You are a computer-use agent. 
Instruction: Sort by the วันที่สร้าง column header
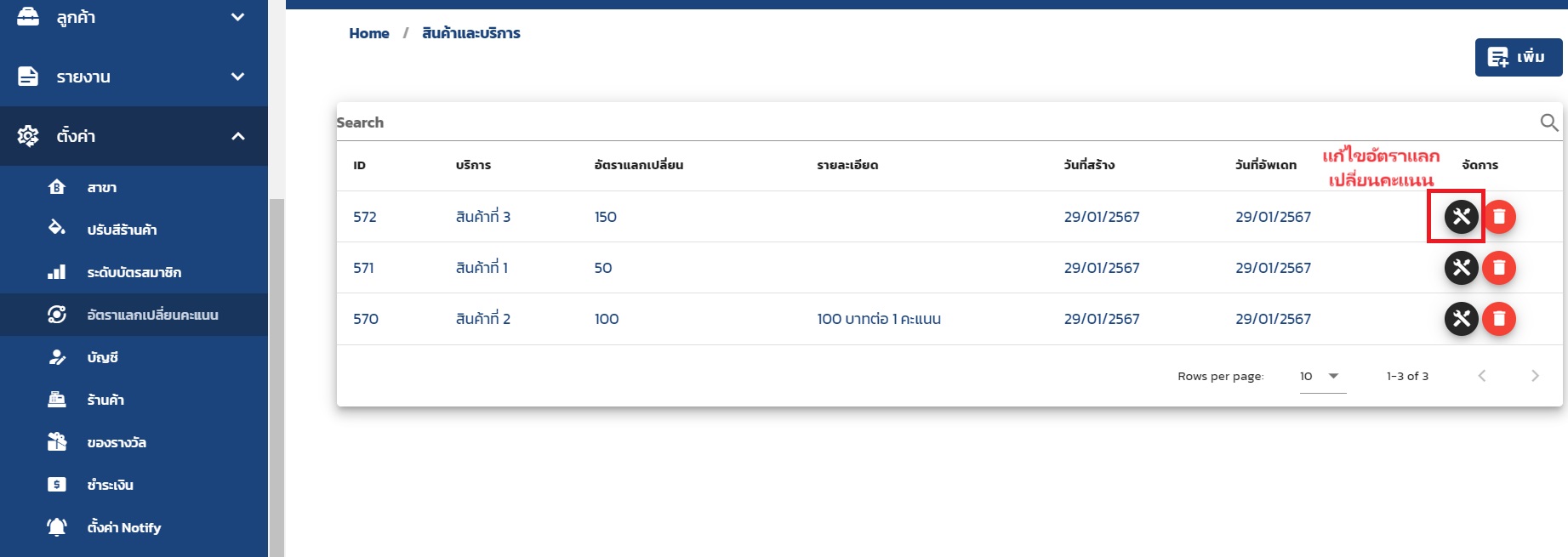pos(1089,165)
